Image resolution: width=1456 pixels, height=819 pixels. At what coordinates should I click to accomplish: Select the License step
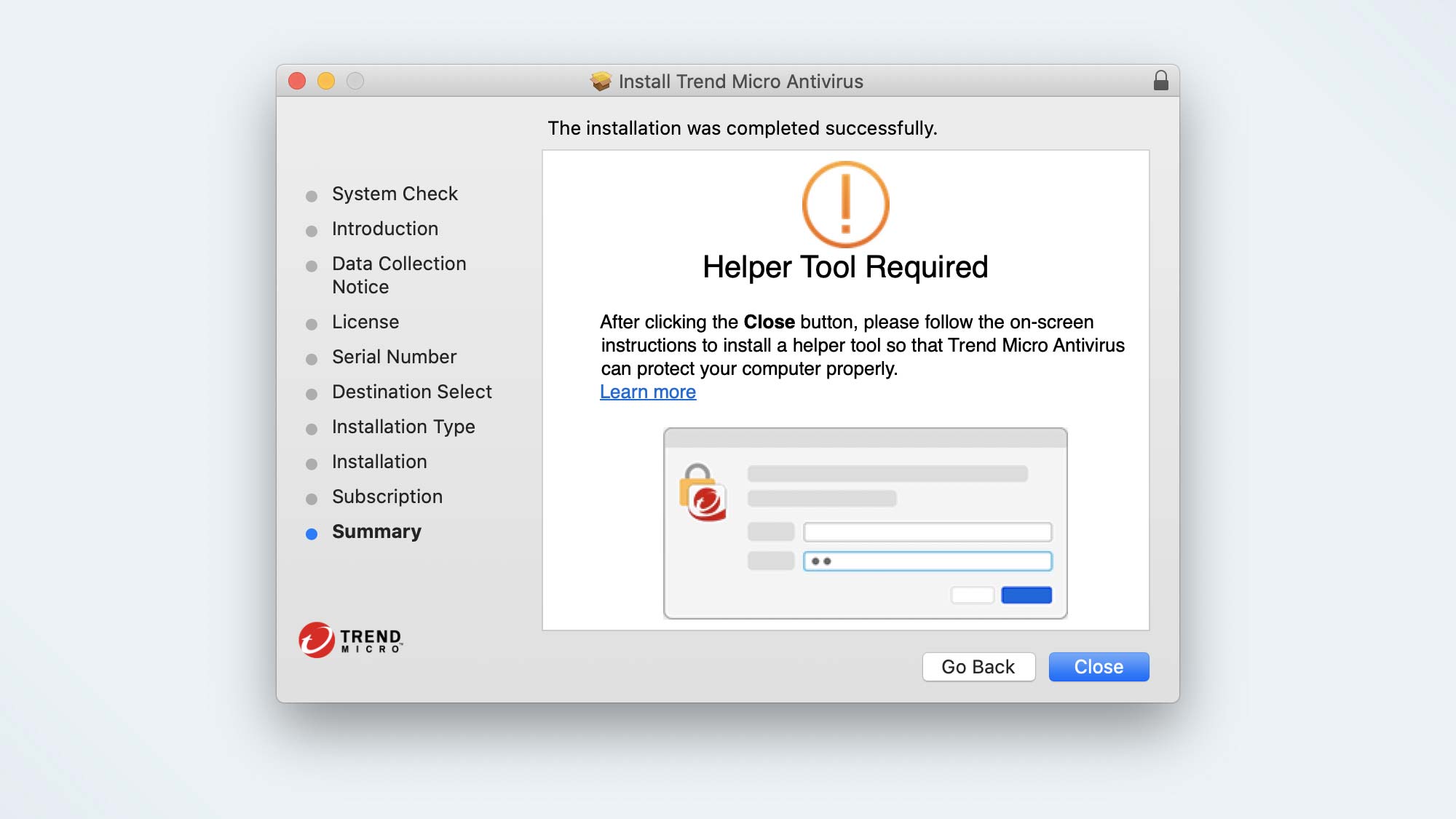coord(365,322)
